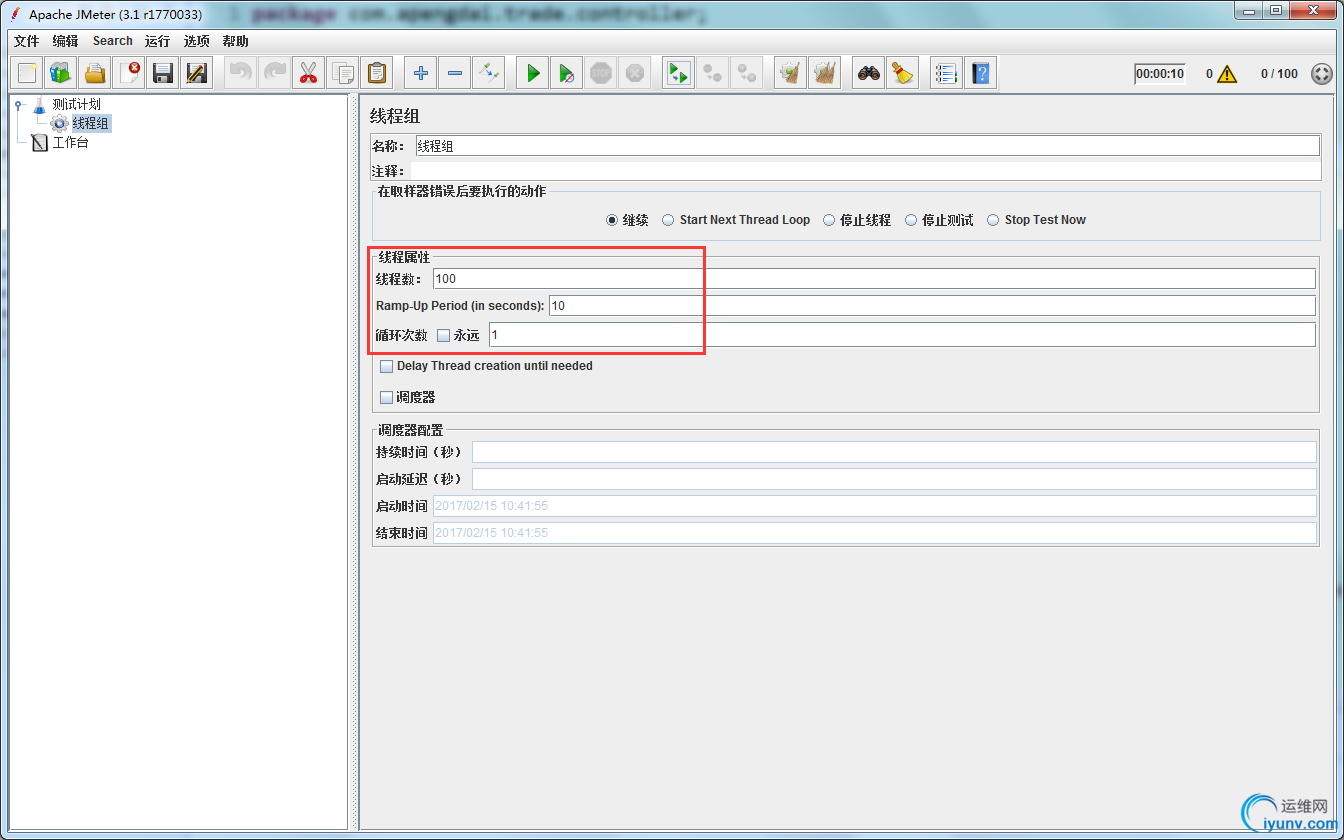This screenshot has width=1344, height=840.
Task: Open Search with binoculars icon
Action: click(869, 73)
